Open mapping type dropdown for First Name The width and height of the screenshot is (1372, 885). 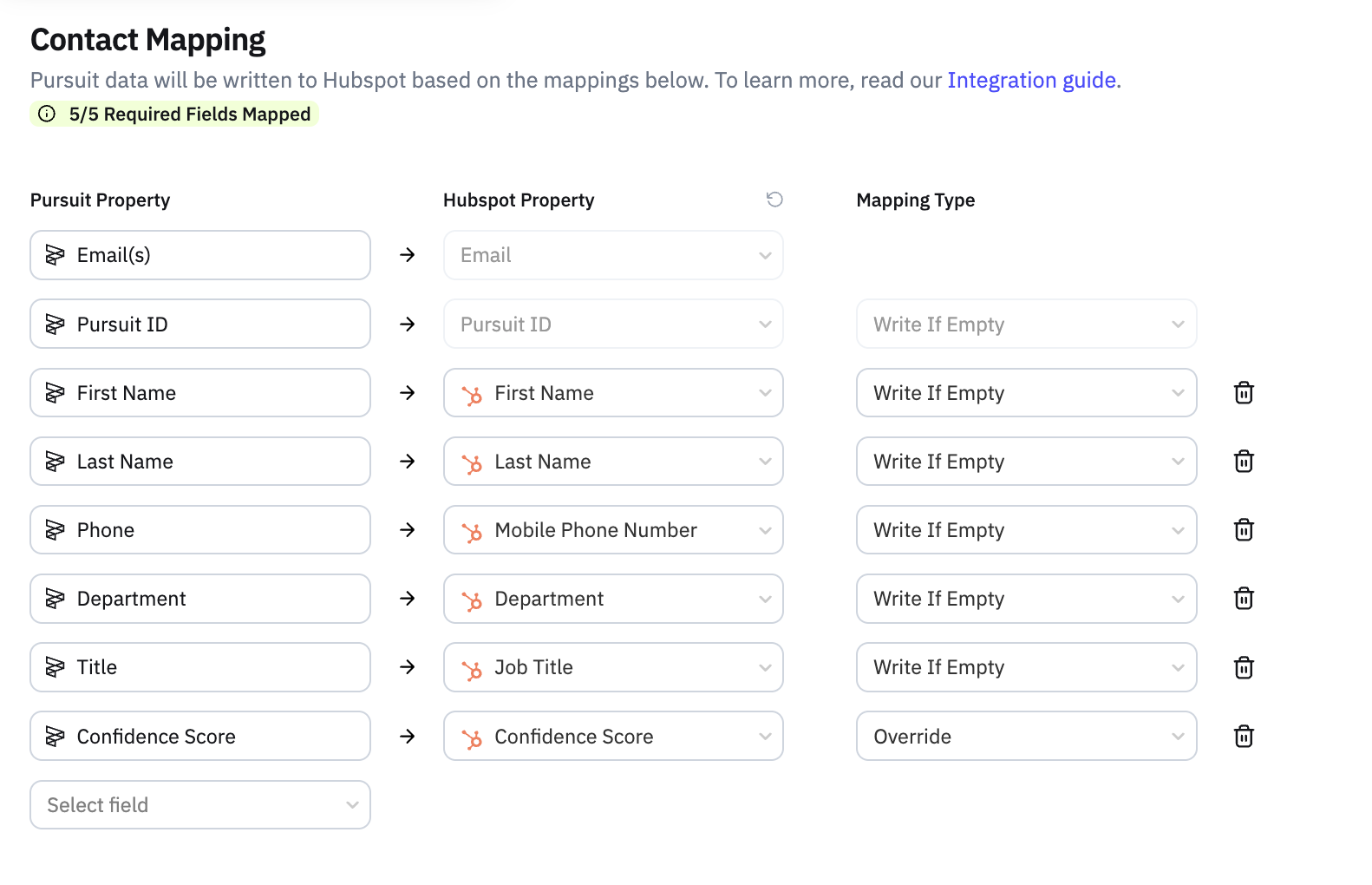point(1027,393)
